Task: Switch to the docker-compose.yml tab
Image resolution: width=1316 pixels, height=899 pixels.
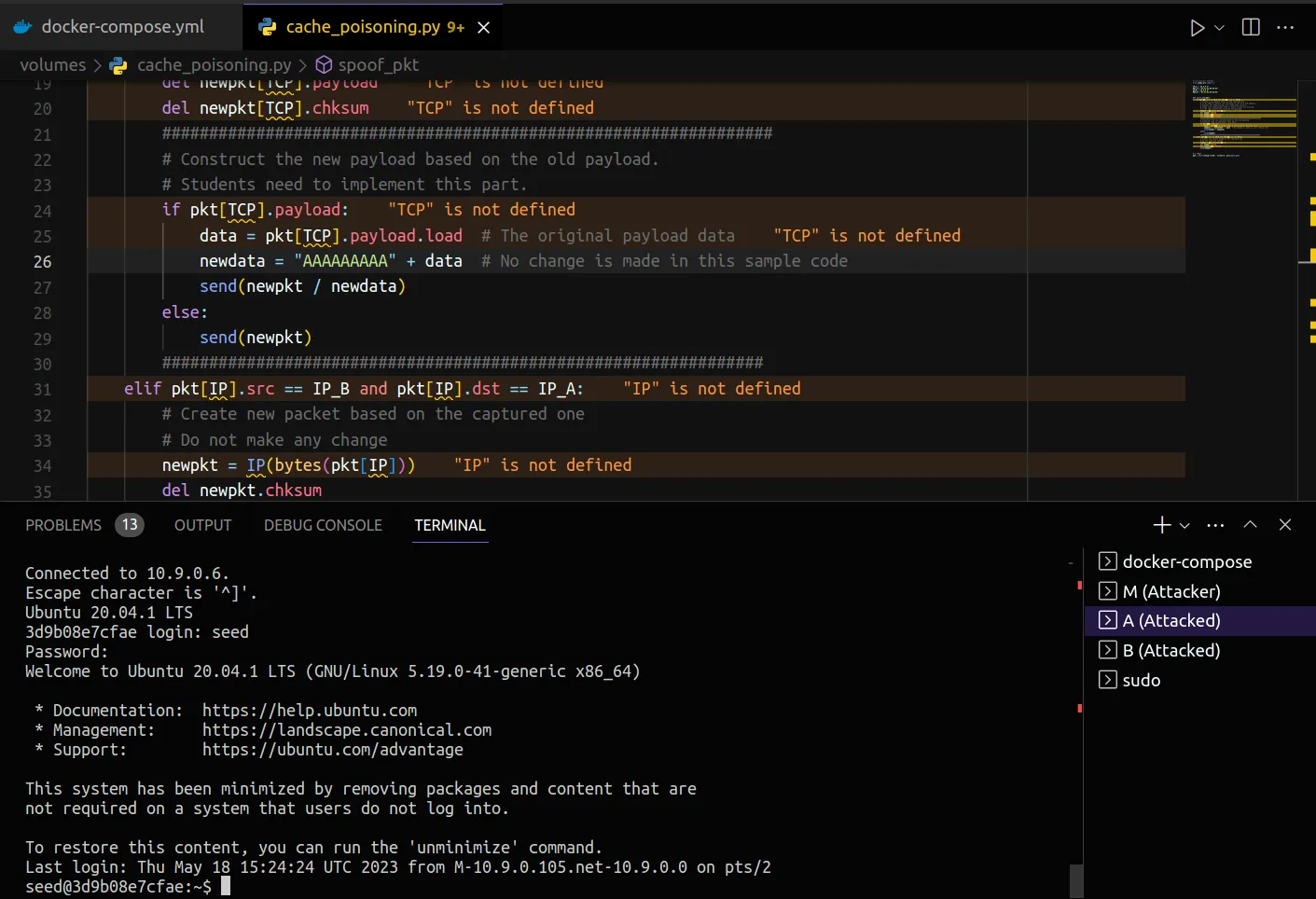Action: pos(121,27)
